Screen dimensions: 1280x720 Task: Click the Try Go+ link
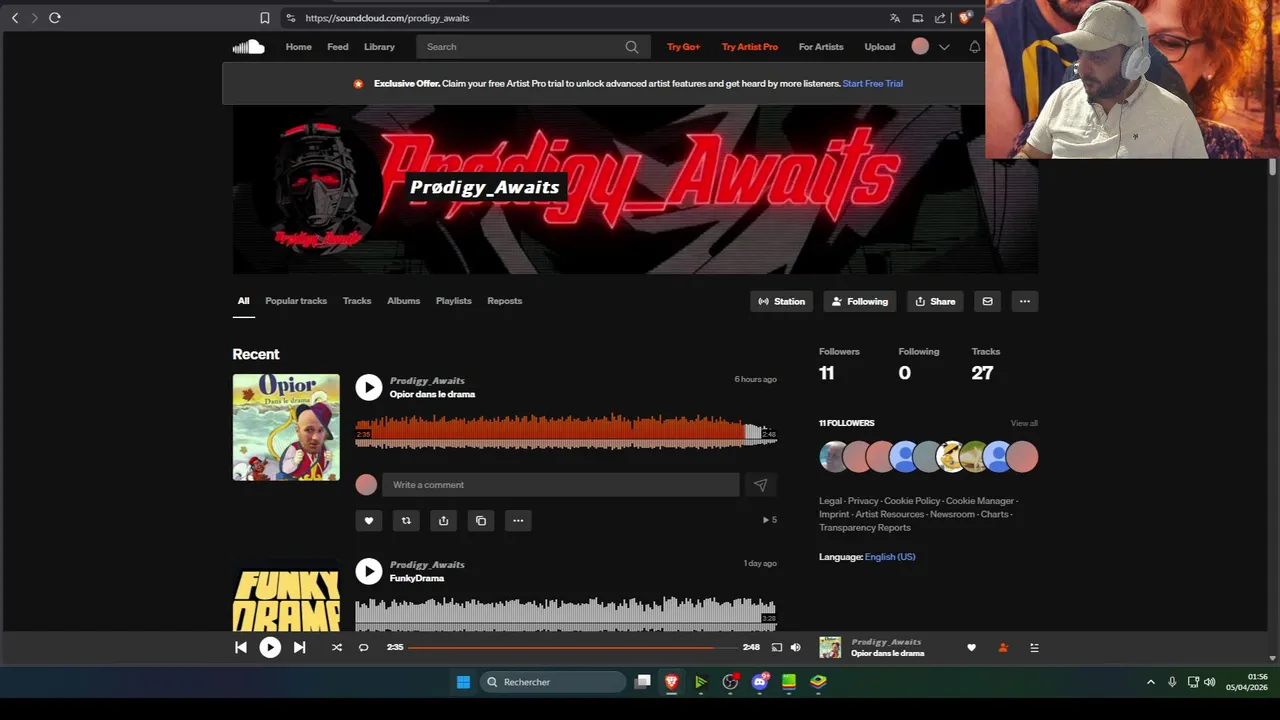(684, 47)
